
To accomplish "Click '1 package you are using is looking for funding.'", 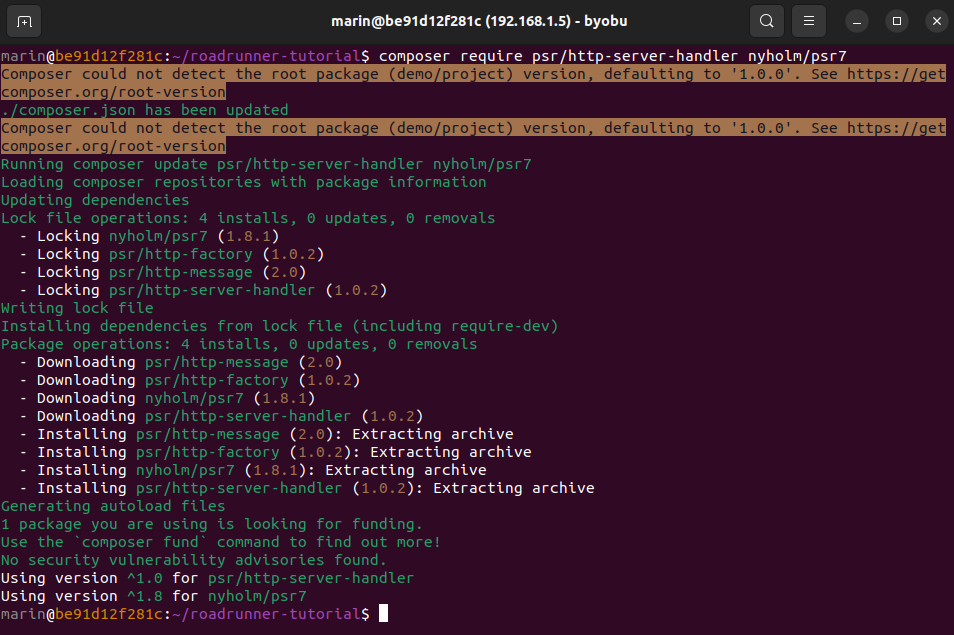I will point(212,524).
